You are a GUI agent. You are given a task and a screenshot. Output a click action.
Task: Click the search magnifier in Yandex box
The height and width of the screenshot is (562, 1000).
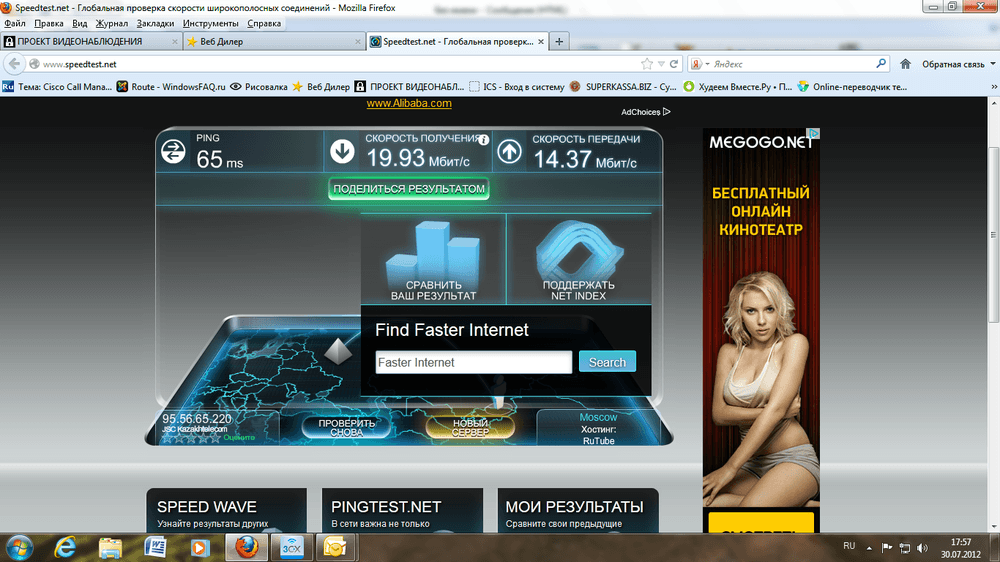pos(881,64)
